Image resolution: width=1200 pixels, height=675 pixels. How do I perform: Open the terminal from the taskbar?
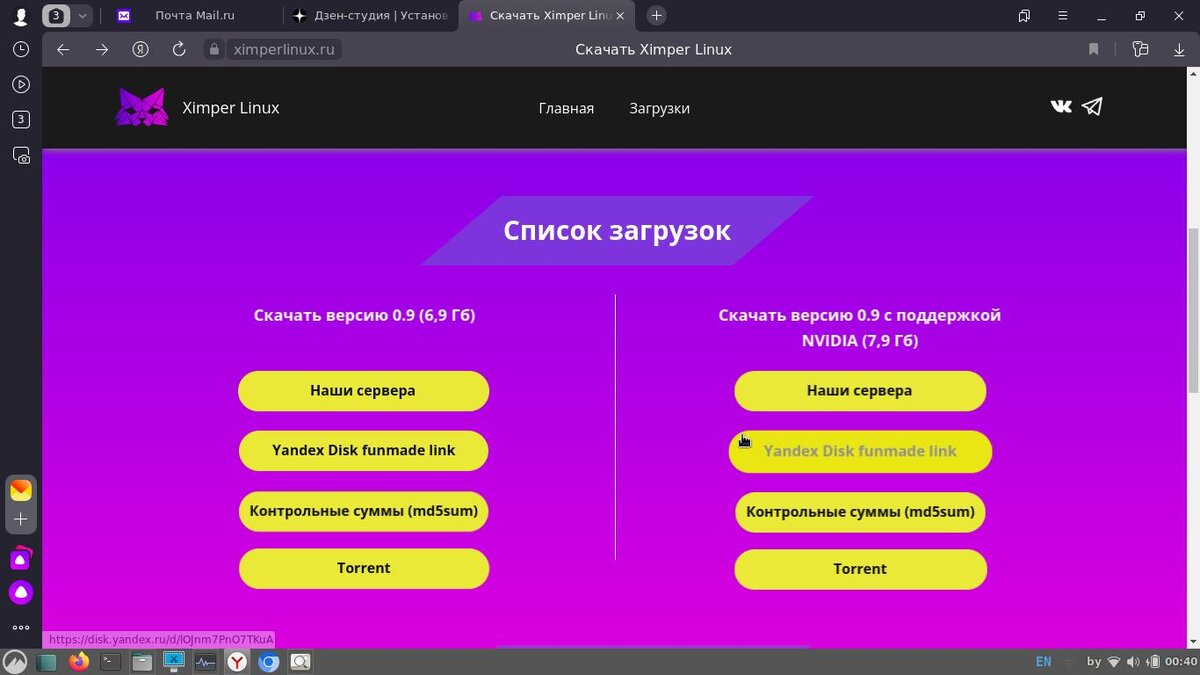tap(111, 661)
